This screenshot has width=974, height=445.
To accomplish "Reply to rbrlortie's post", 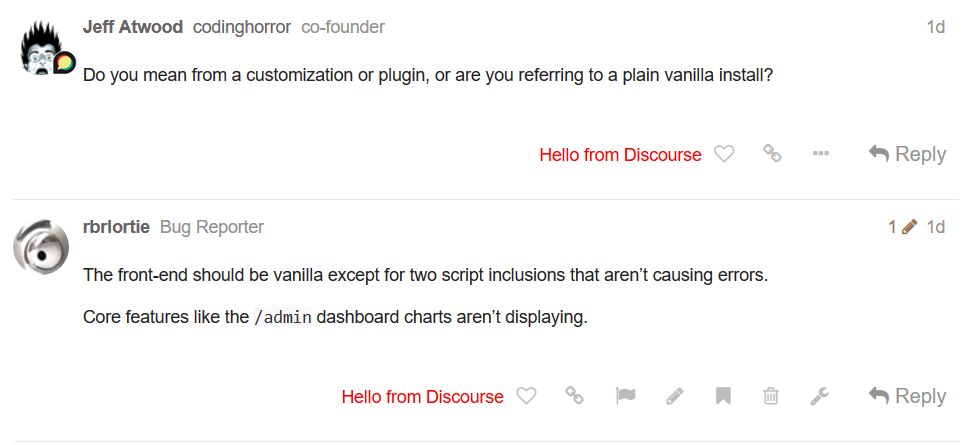I will pos(907,396).
